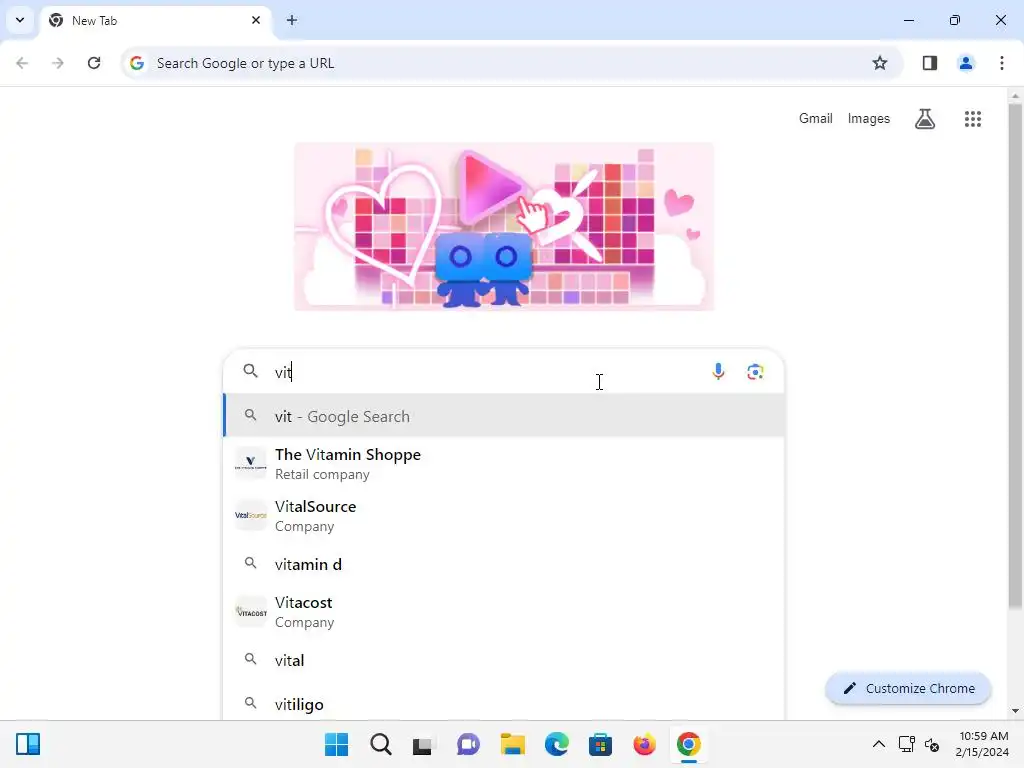The image size is (1024, 768).
Task: Open a new tab with plus button
Action: pos(292,20)
